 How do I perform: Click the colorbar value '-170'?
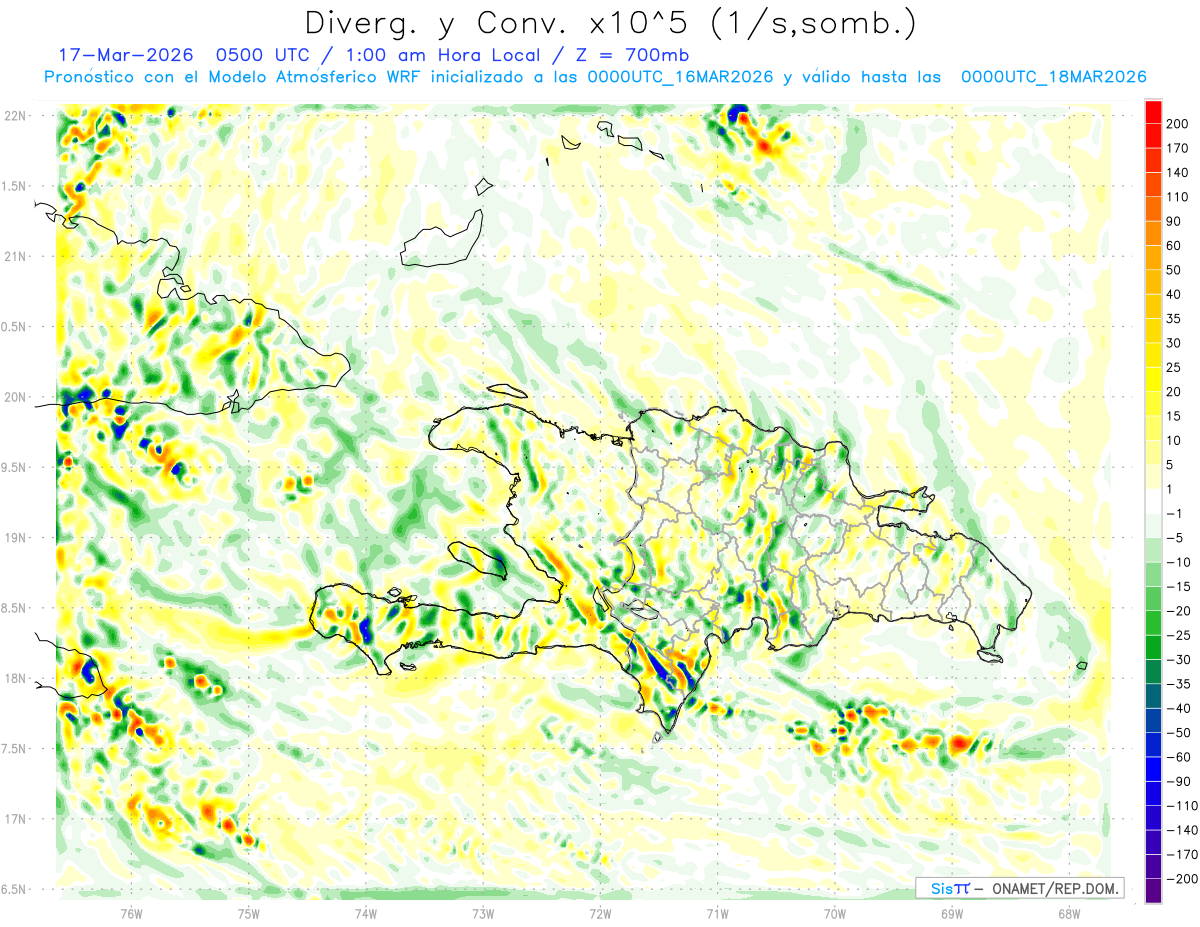coord(1182,854)
